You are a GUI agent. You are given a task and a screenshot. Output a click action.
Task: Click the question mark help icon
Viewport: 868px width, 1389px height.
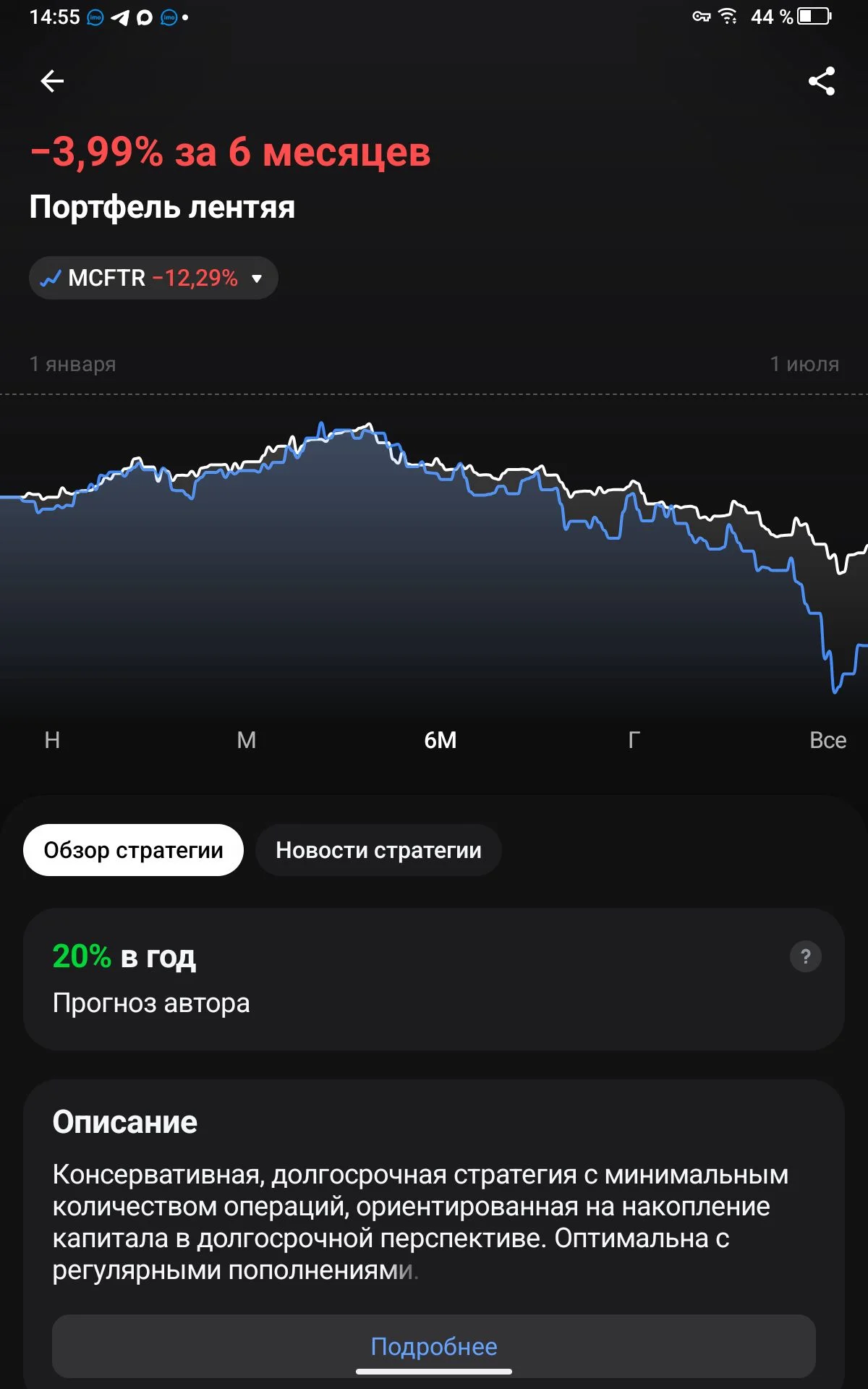[x=806, y=956]
